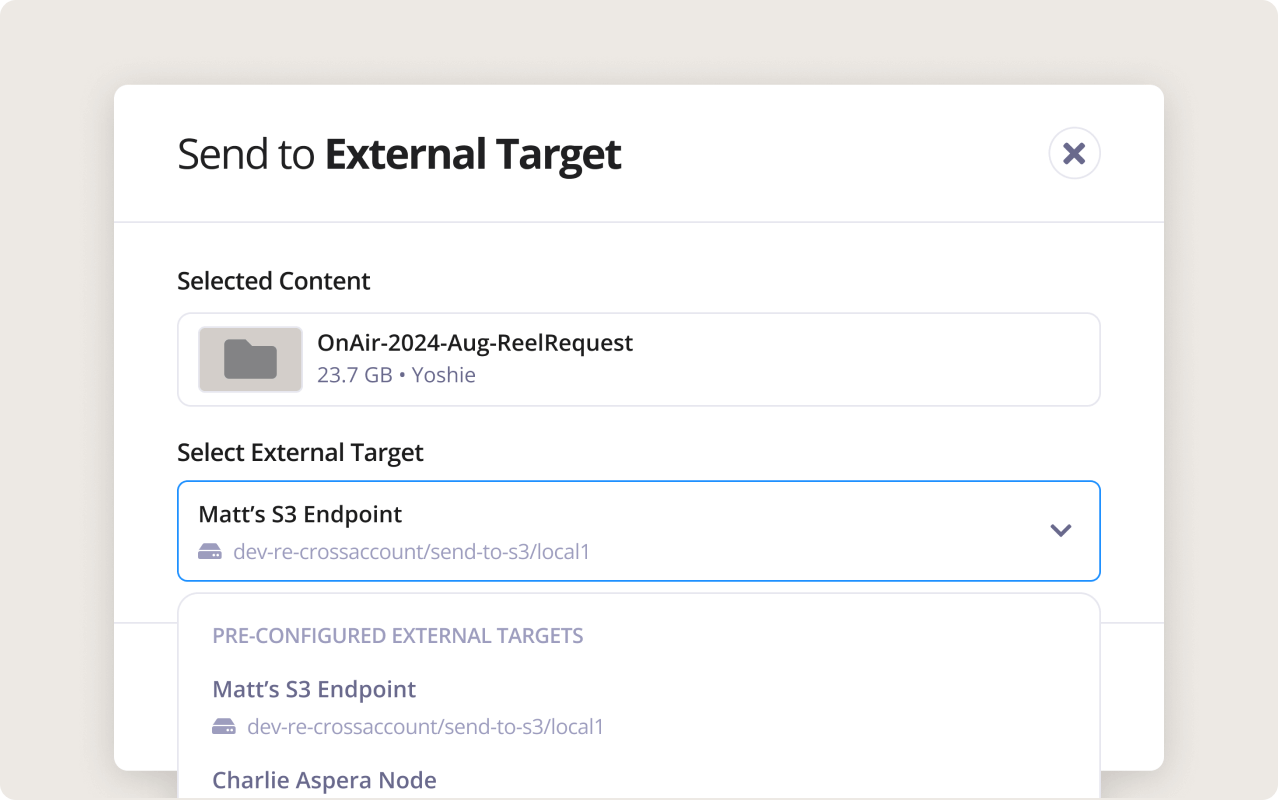Image resolution: width=1278 pixels, height=800 pixels.
Task: Click the gray folder thumbnail icon
Action: (250, 359)
